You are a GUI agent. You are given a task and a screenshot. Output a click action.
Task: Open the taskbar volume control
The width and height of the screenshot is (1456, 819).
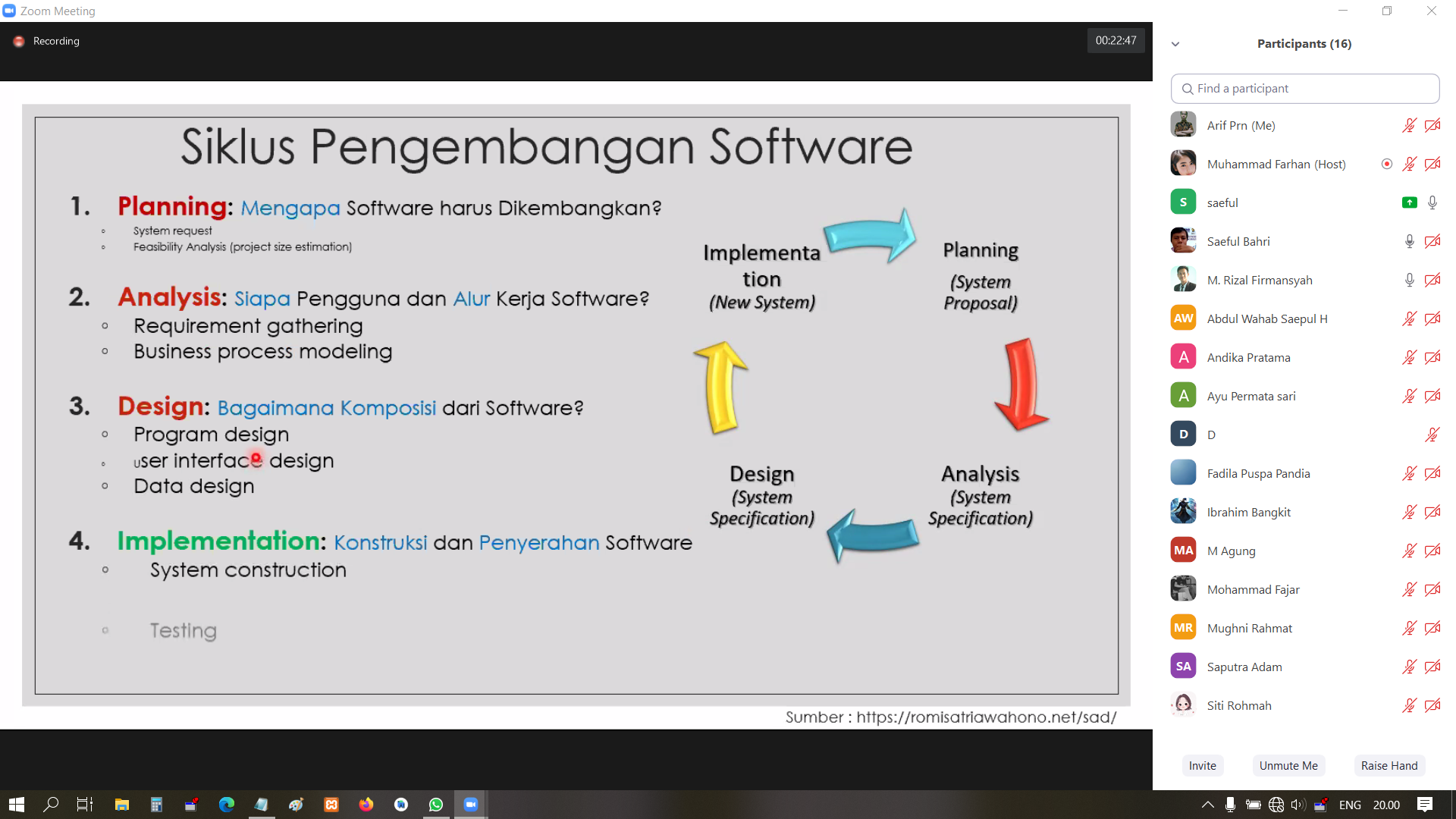(1298, 805)
